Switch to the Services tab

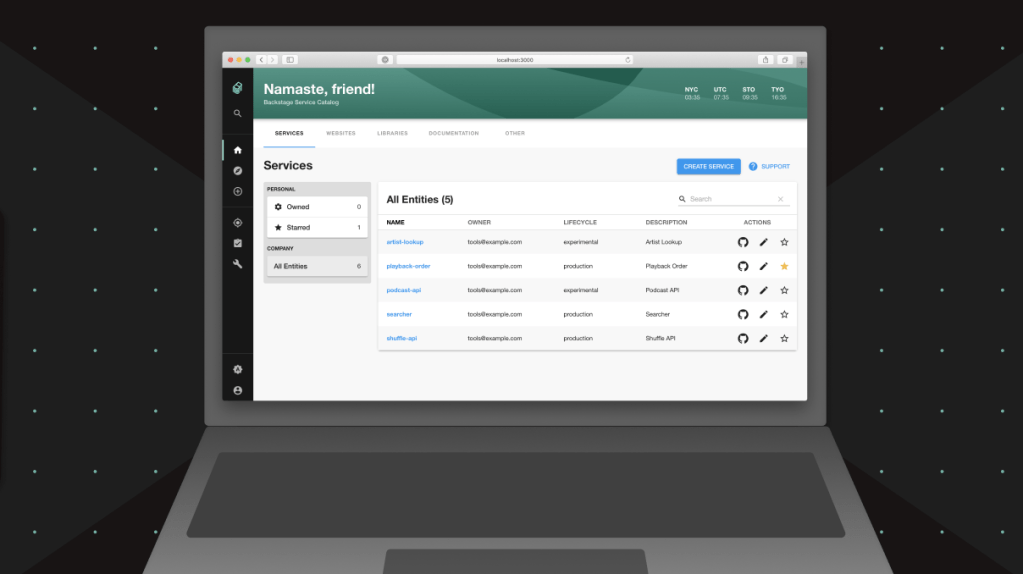(289, 133)
